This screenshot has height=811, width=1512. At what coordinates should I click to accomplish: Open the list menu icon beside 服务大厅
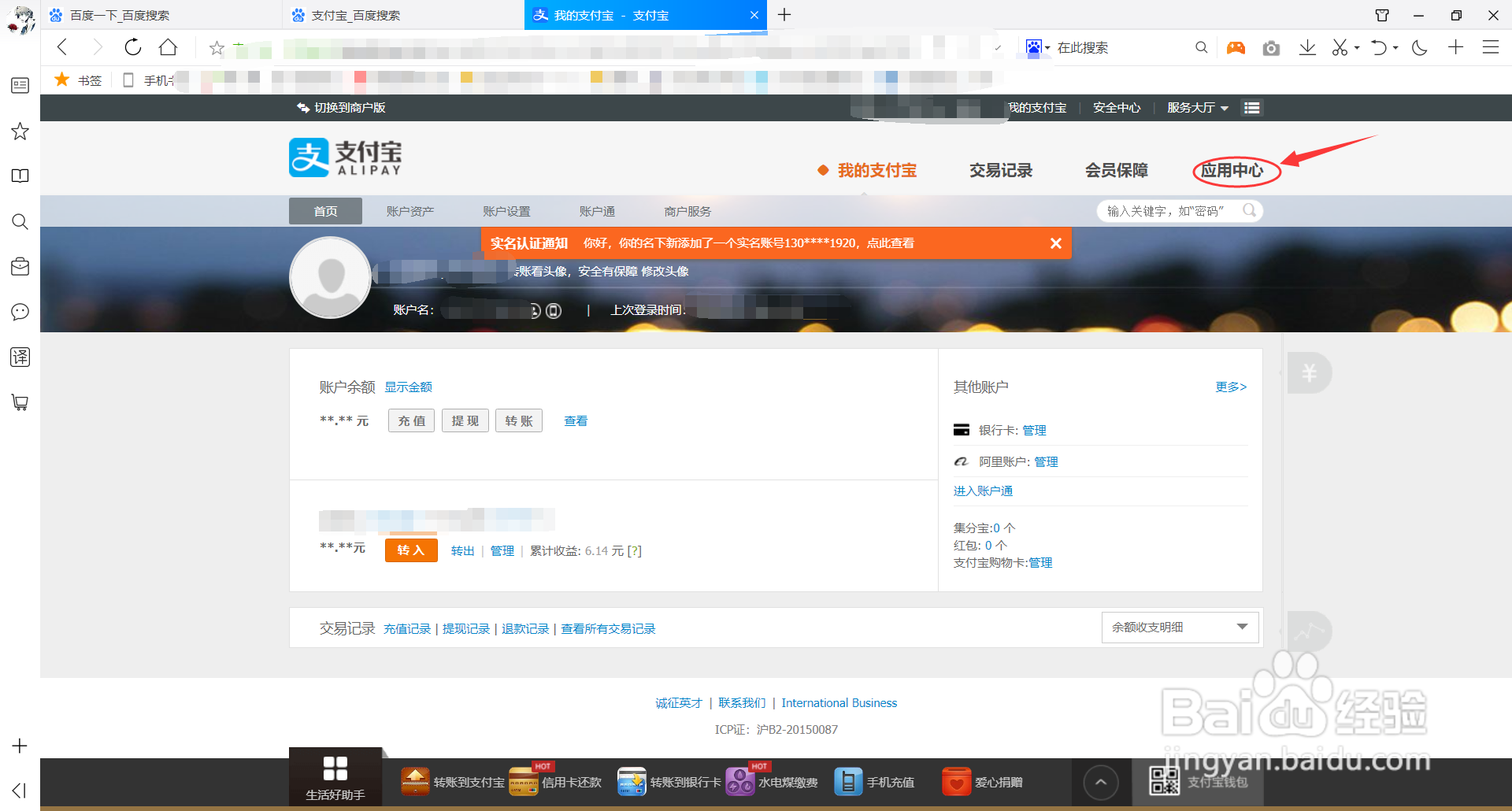(x=1252, y=108)
